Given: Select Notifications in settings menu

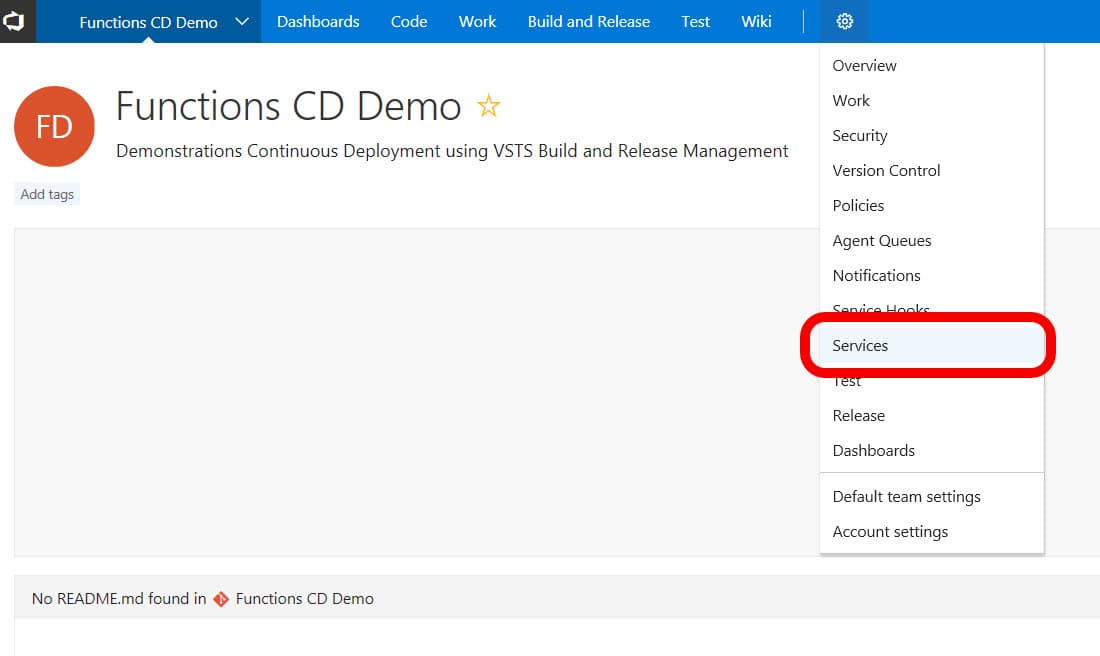Looking at the screenshot, I should click(x=932, y=276).
